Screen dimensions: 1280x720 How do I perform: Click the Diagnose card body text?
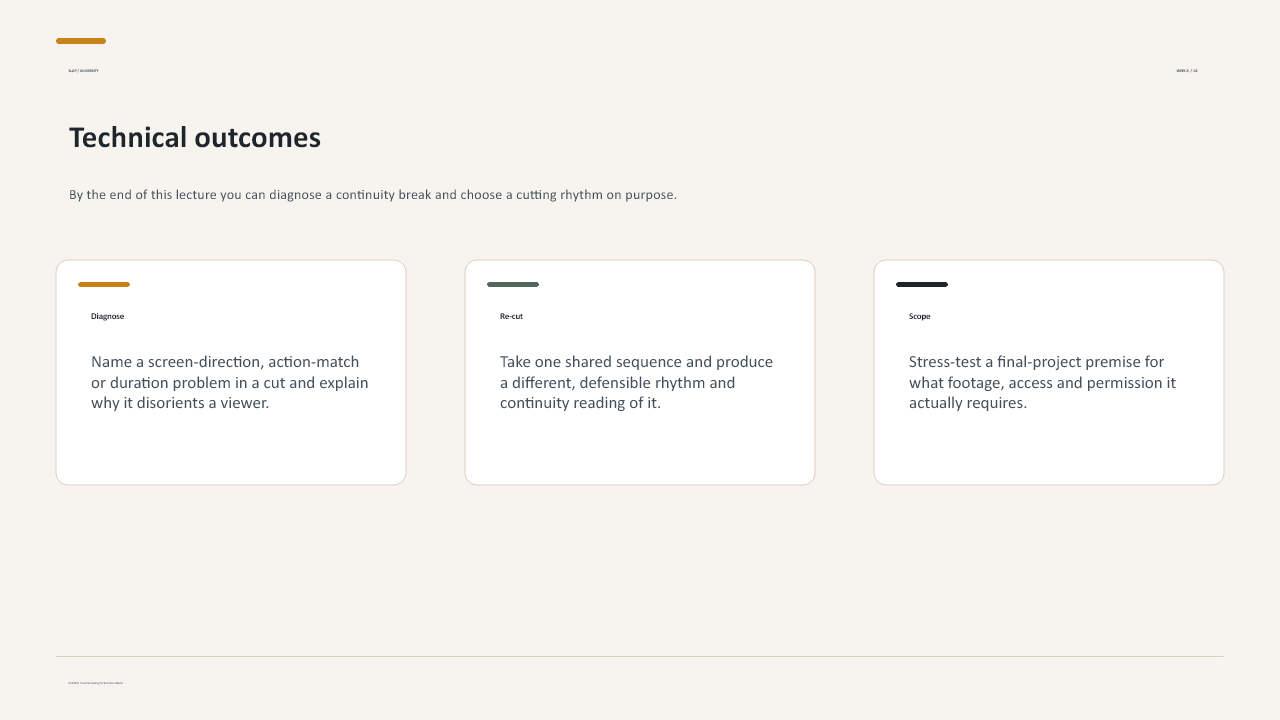pos(230,382)
